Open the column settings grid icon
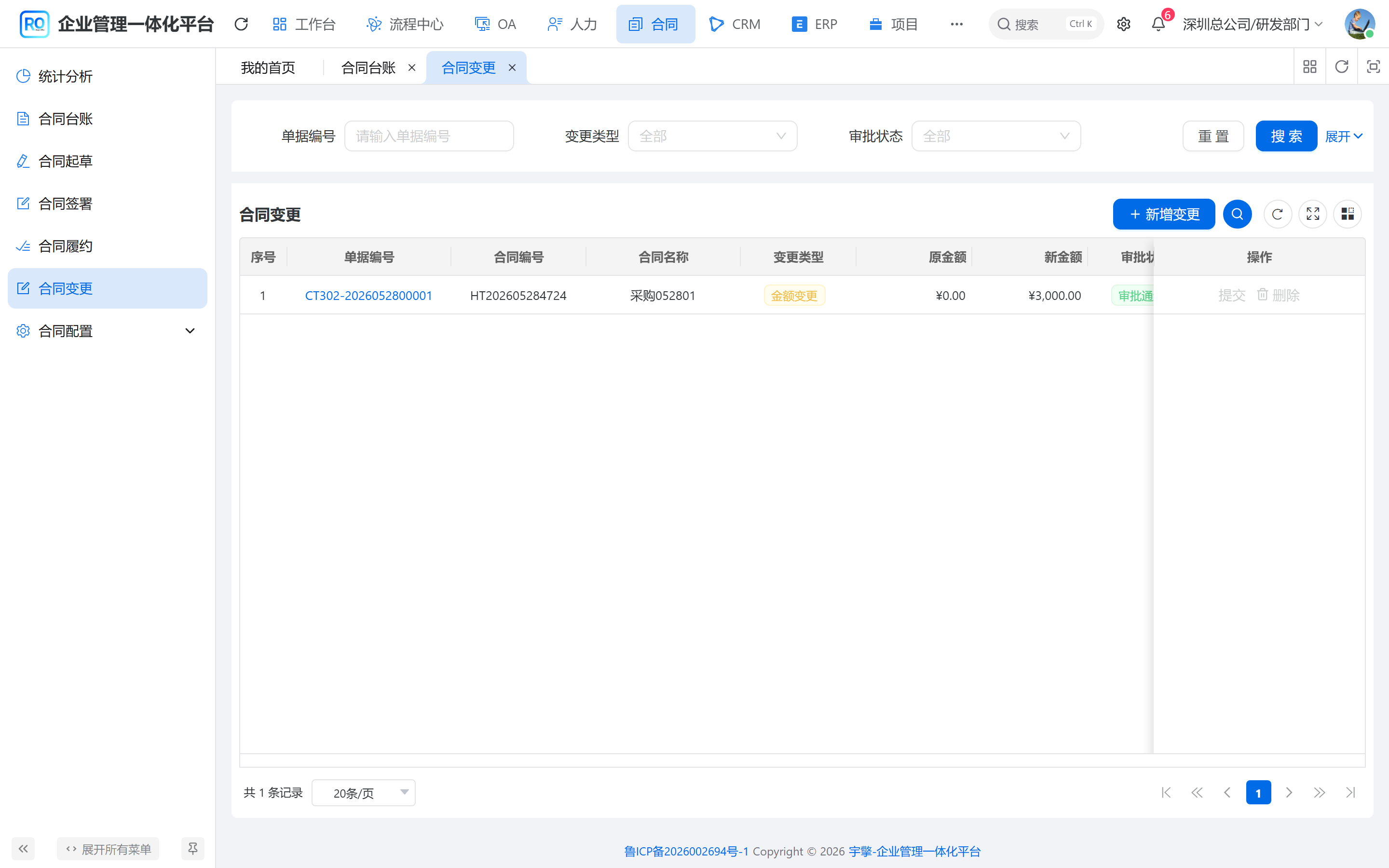The height and width of the screenshot is (868, 1389). pyautogui.click(x=1347, y=214)
